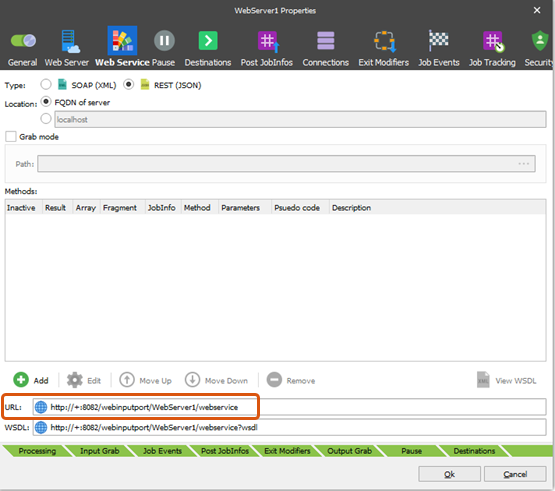This screenshot has height=491, width=555.
Task: Add a new method with green plus
Action: (x=21, y=380)
